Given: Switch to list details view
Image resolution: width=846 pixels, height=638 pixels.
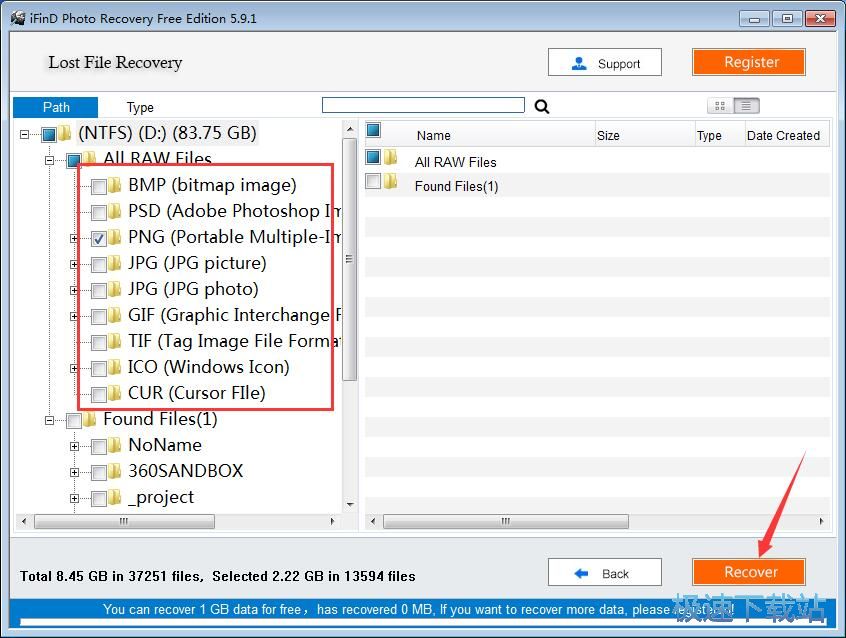Looking at the screenshot, I should tap(747, 106).
